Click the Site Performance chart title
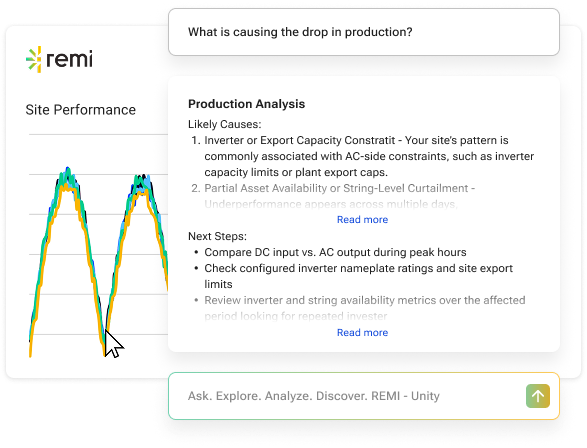The image size is (587, 448). click(x=80, y=110)
